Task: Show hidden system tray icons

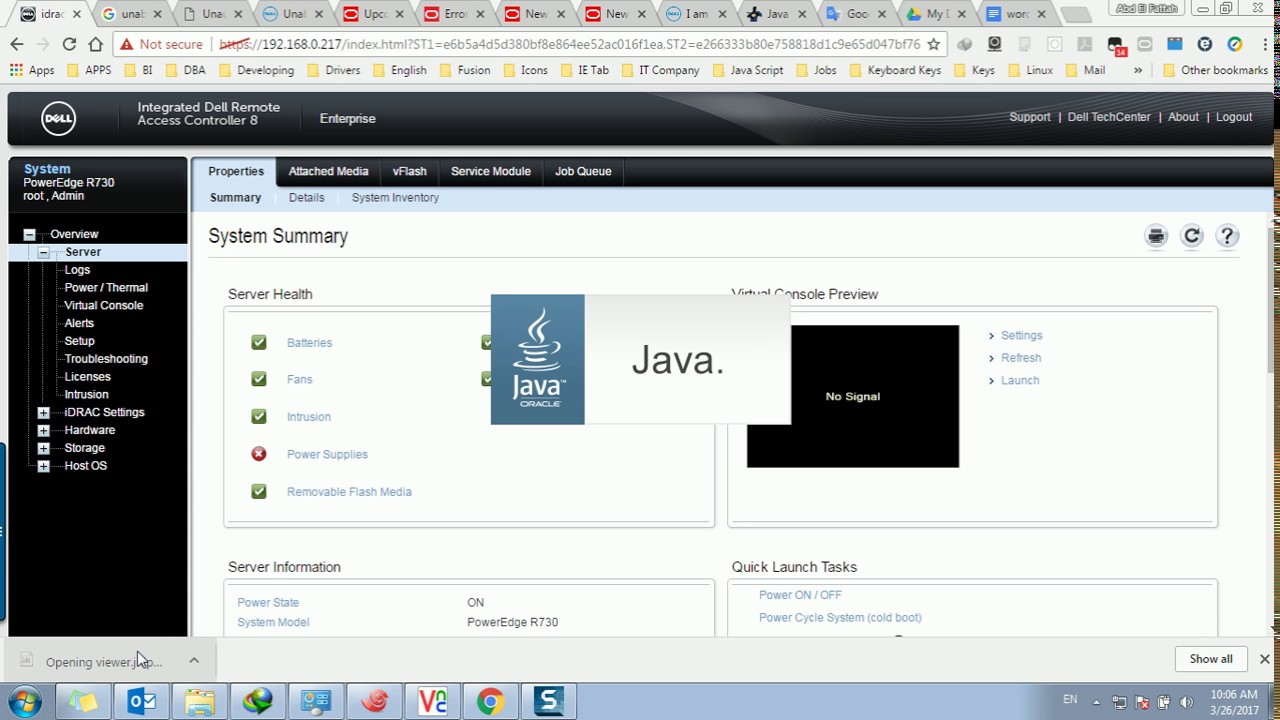Action: coord(1096,702)
